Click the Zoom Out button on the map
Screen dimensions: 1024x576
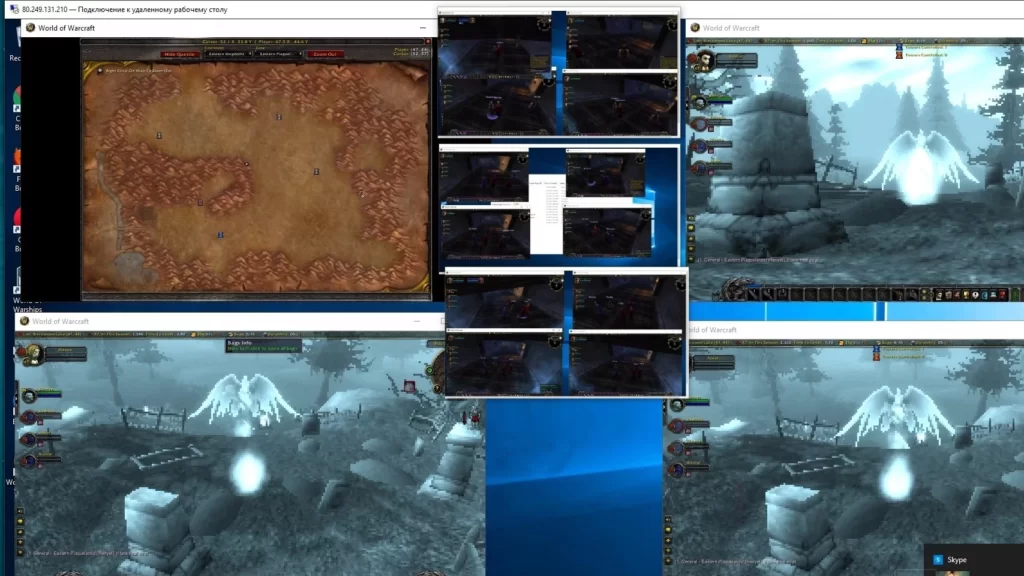(325, 54)
